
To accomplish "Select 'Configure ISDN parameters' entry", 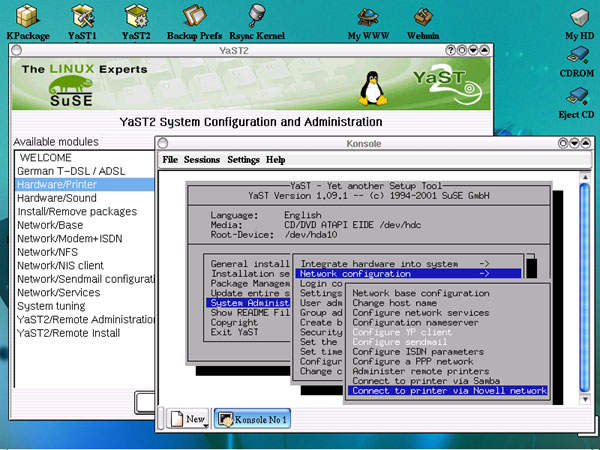I will pos(448,352).
